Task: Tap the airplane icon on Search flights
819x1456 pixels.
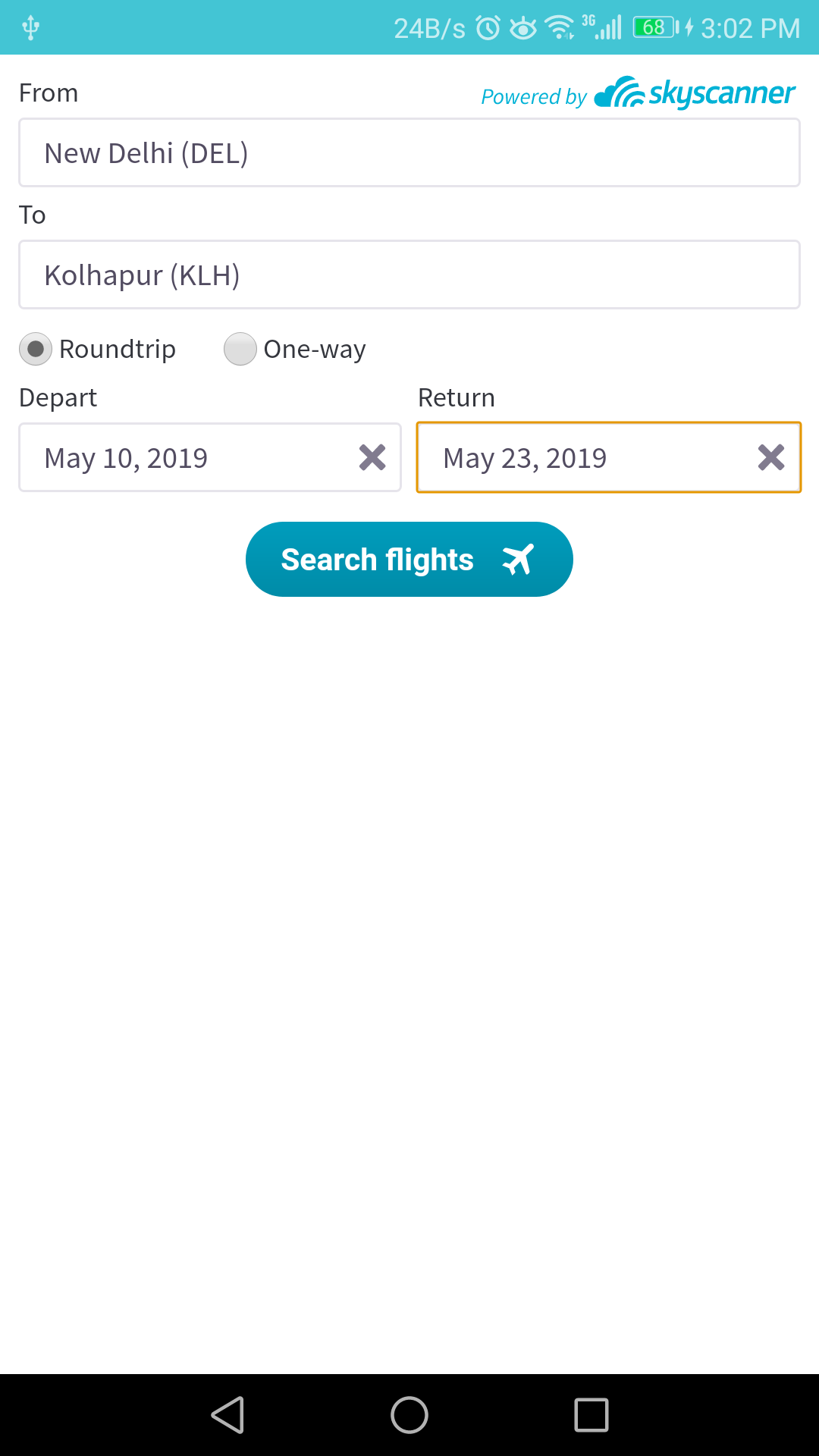Action: click(518, 560)
